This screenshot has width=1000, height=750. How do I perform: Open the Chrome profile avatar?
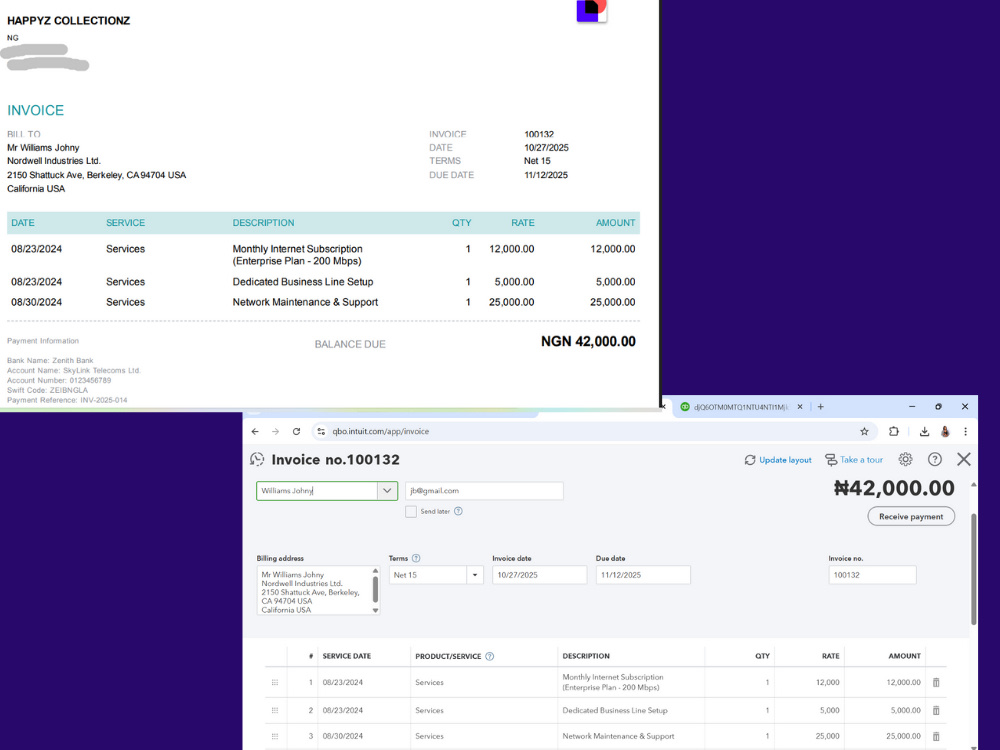click(945, 432)
